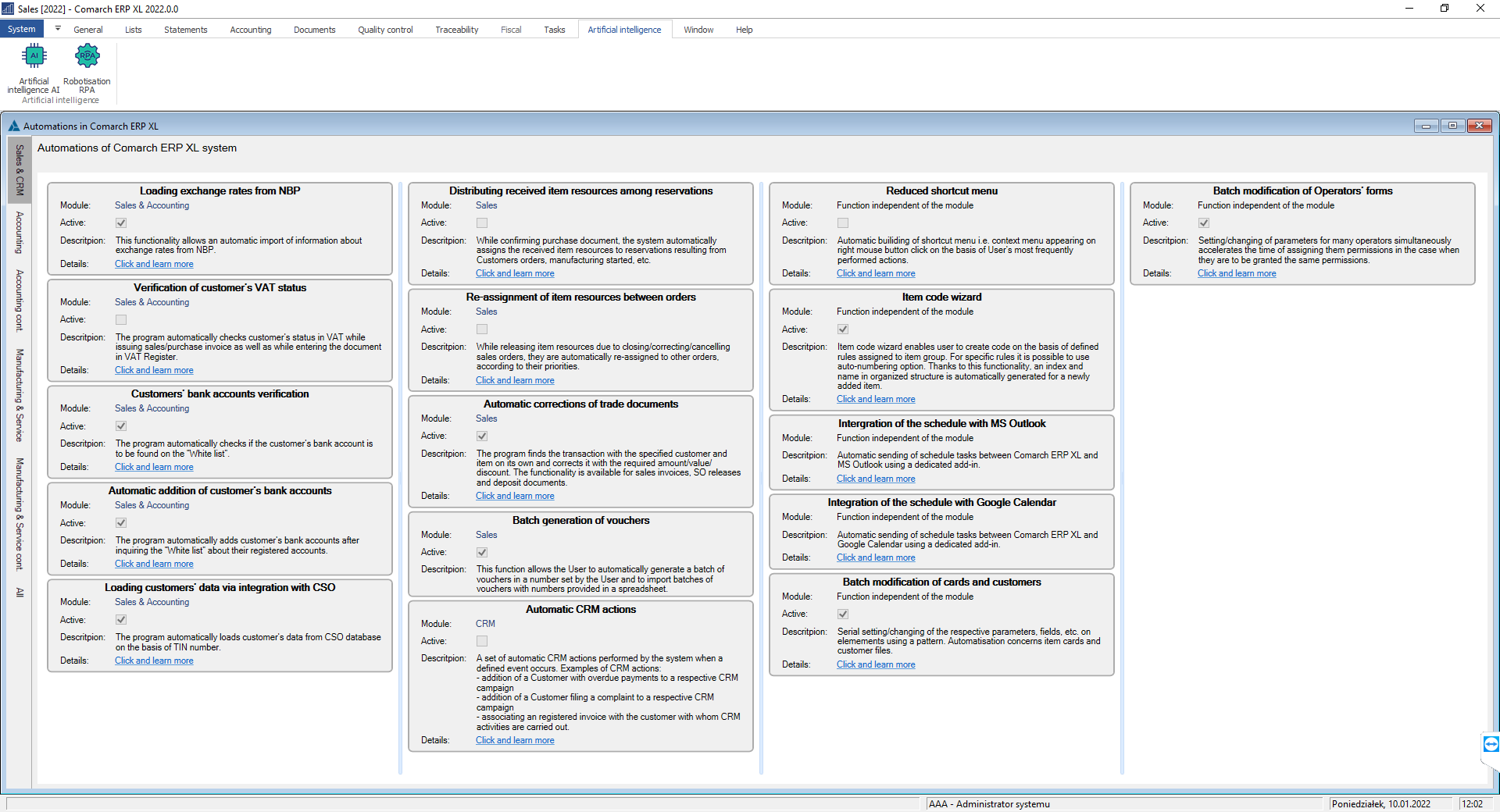Switch to the General ribbon tab

coord(88,30)
